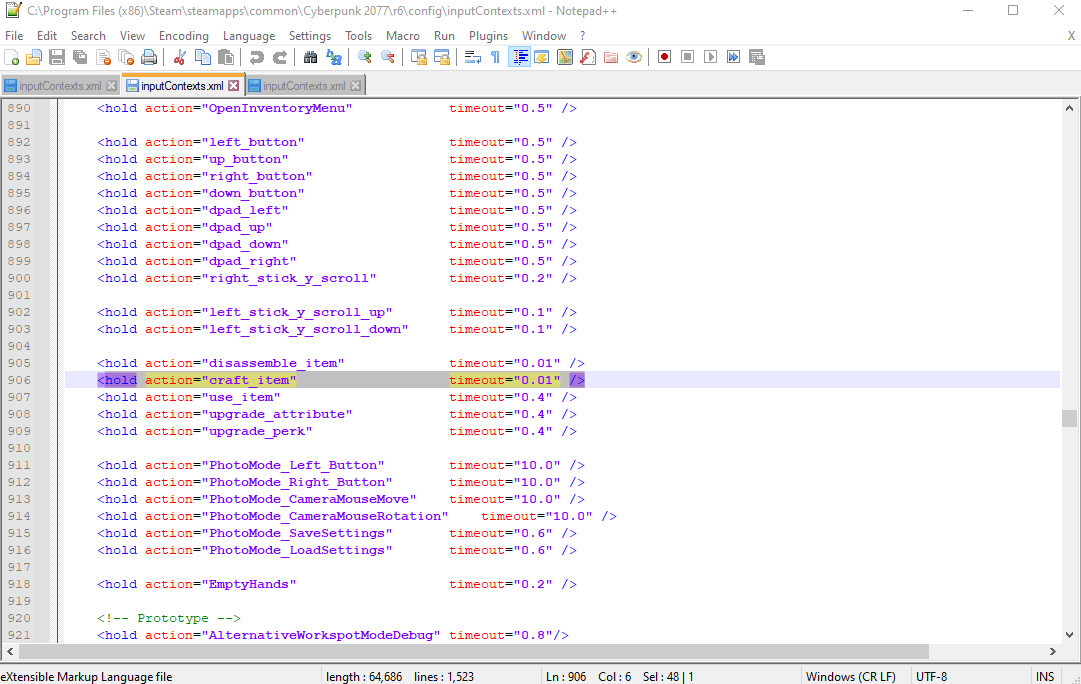The width and height of the screenshot is (1081, 684).
Task: Close the third inputContexts.xml tab
Action: [355, 86]
